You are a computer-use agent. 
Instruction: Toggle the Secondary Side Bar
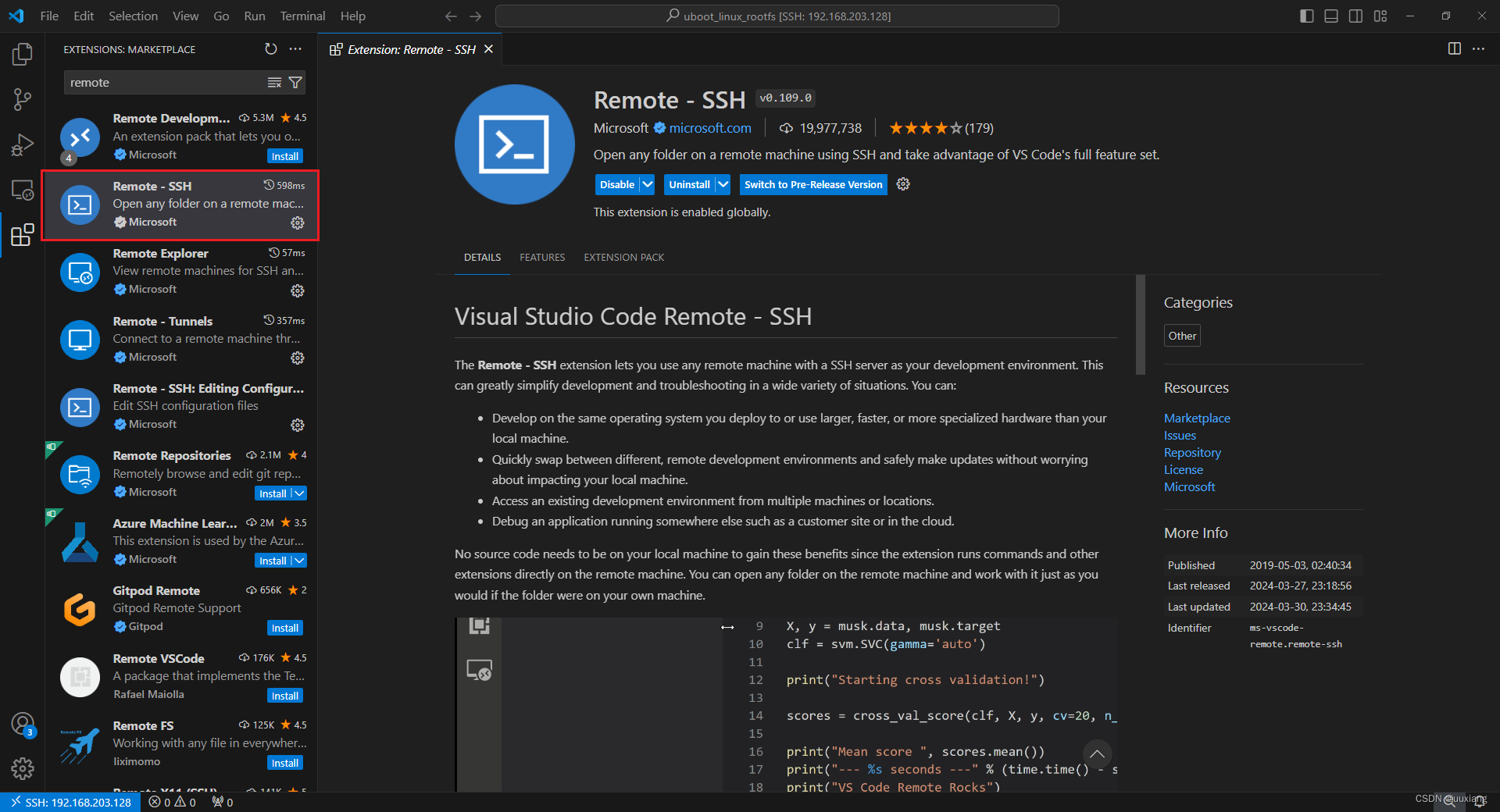pos(1355,16)
